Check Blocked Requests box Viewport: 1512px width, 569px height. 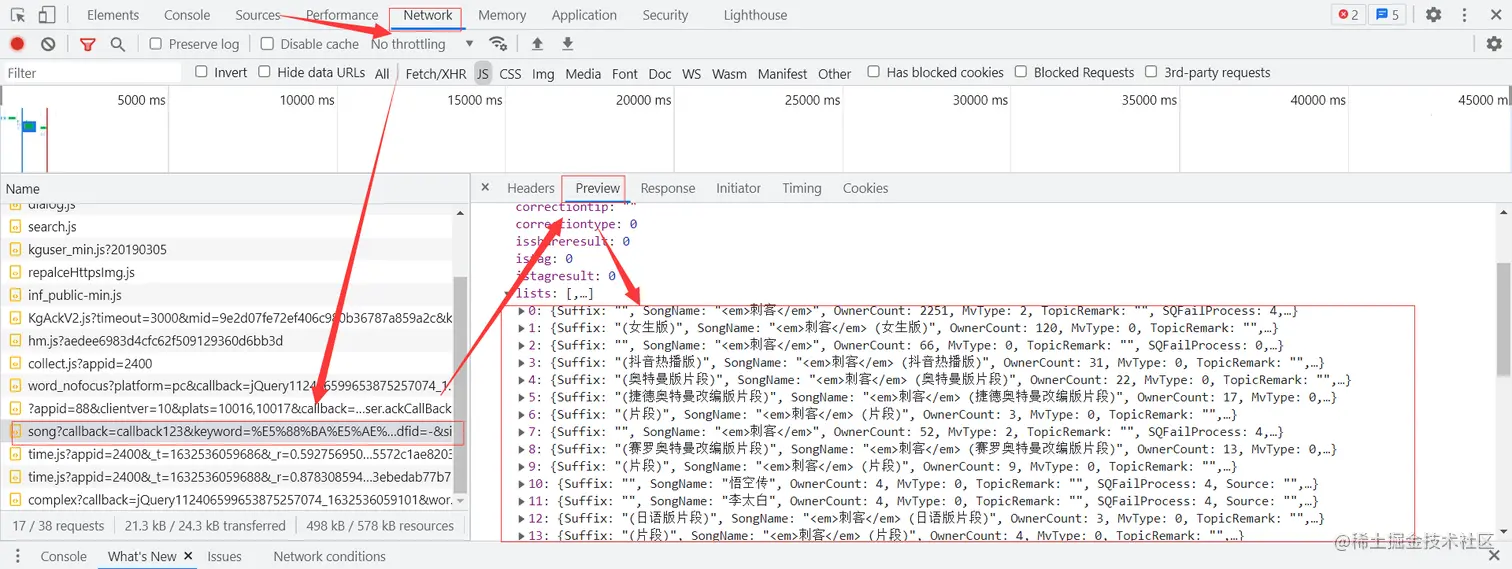[x=1021, y=72]
